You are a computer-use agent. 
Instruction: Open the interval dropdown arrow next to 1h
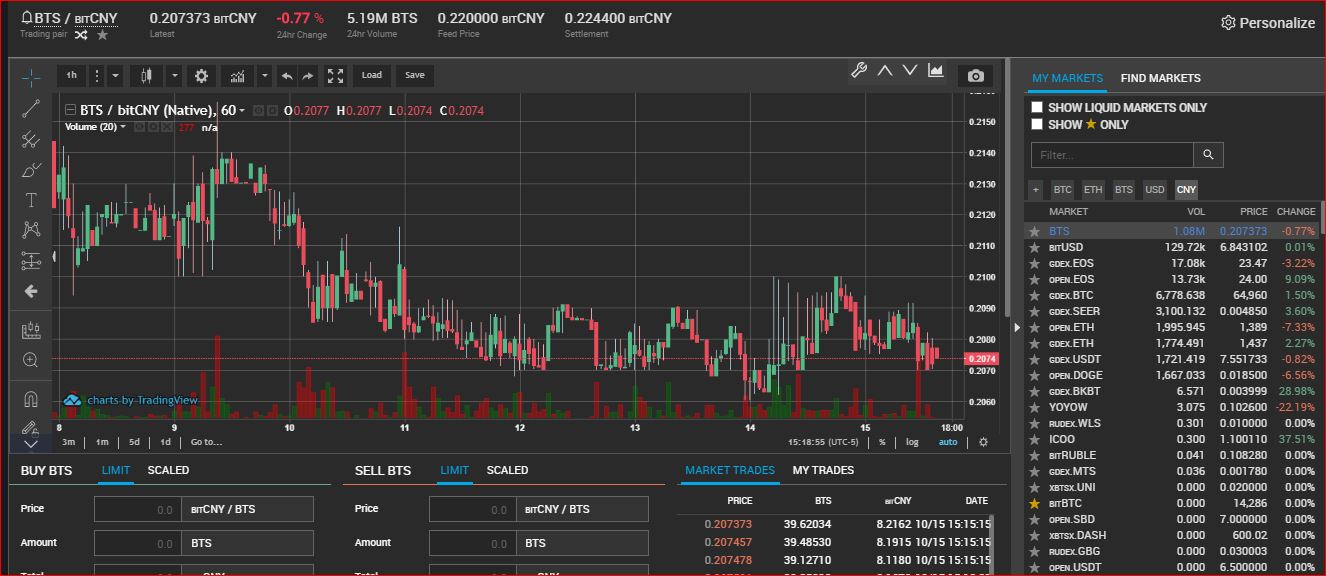tap(116, 75)
